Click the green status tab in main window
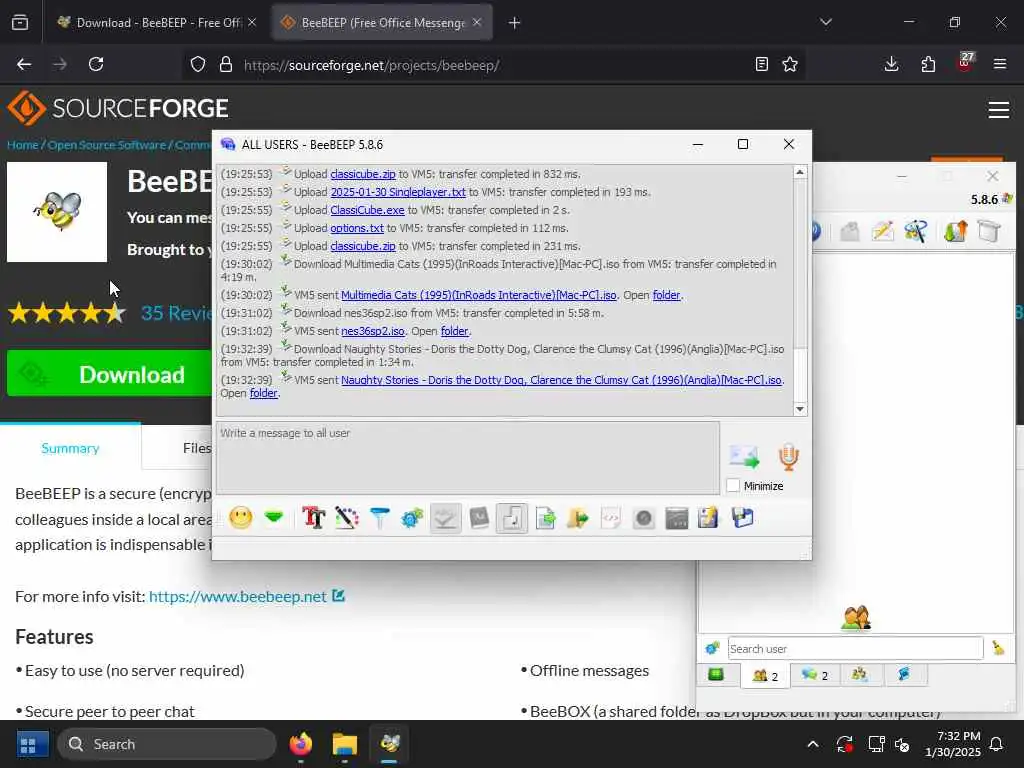Screen dimensions: 1024x768 716,675
